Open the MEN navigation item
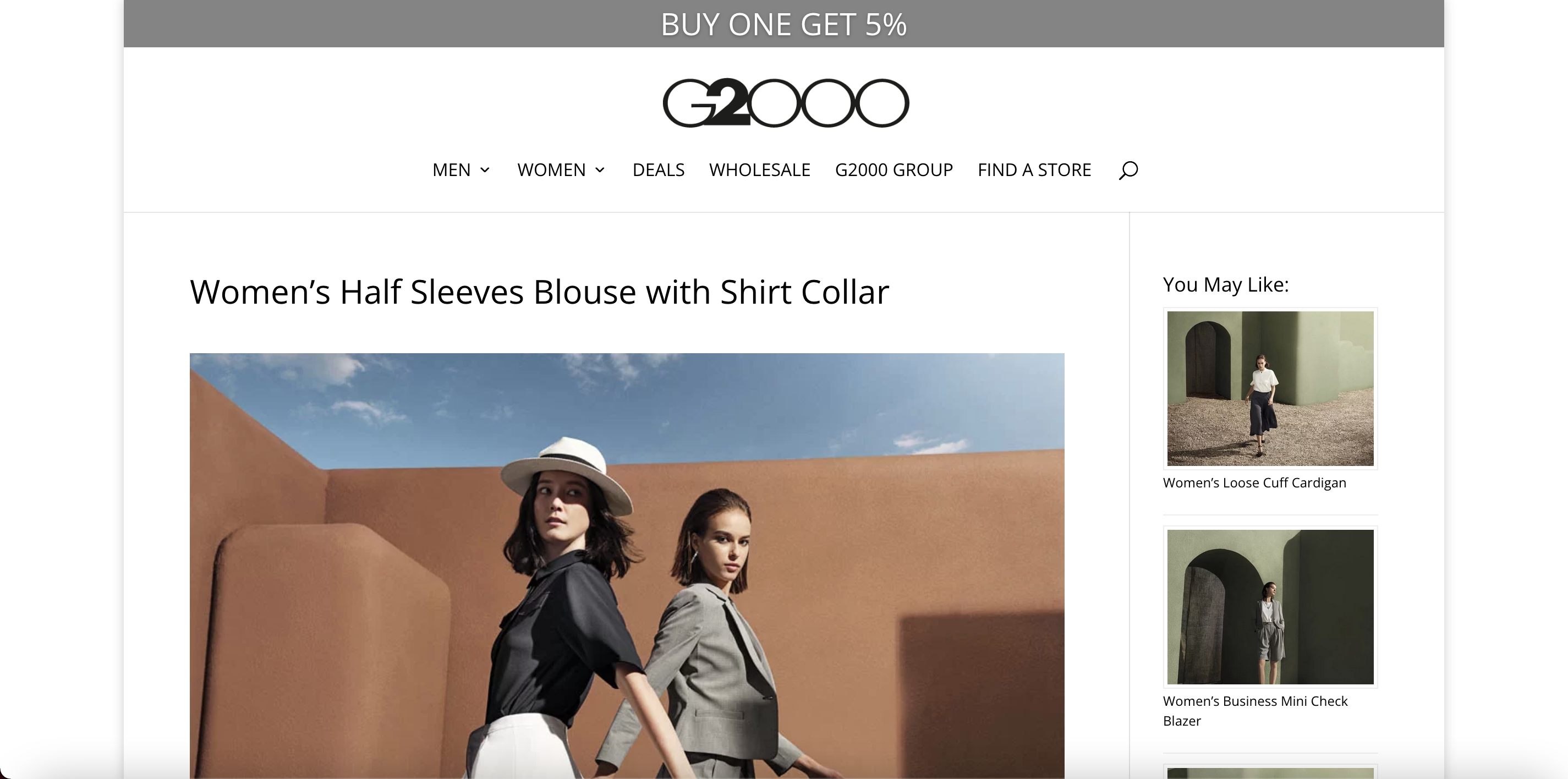 (x=452, y=170)
